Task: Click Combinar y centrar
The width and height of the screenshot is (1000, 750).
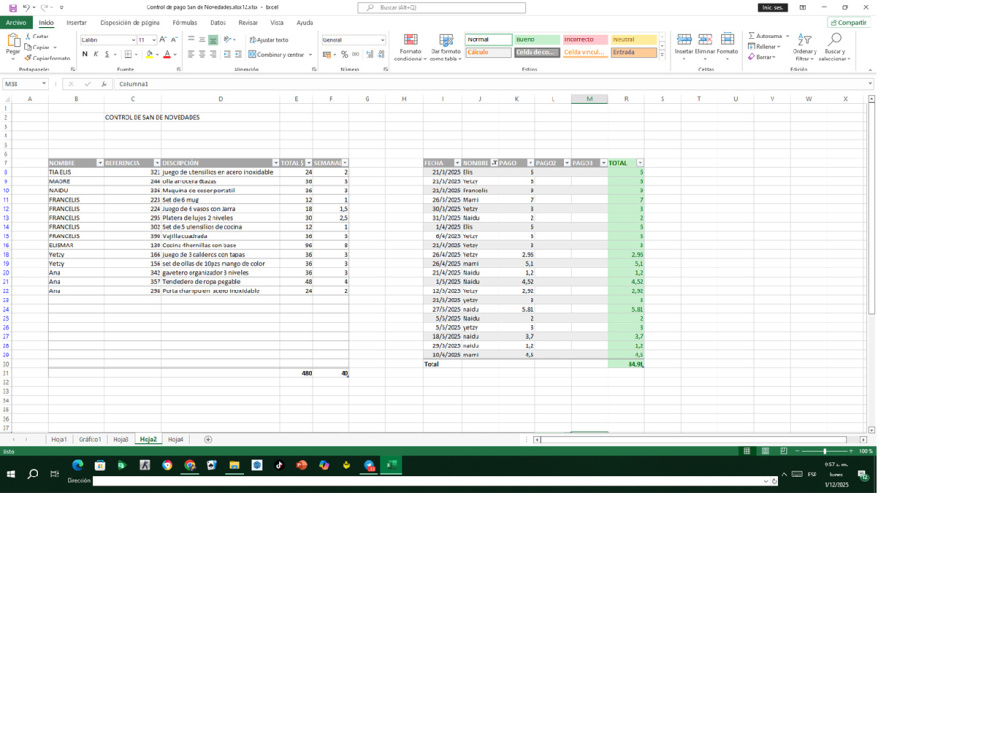Action: coord(276,54)
